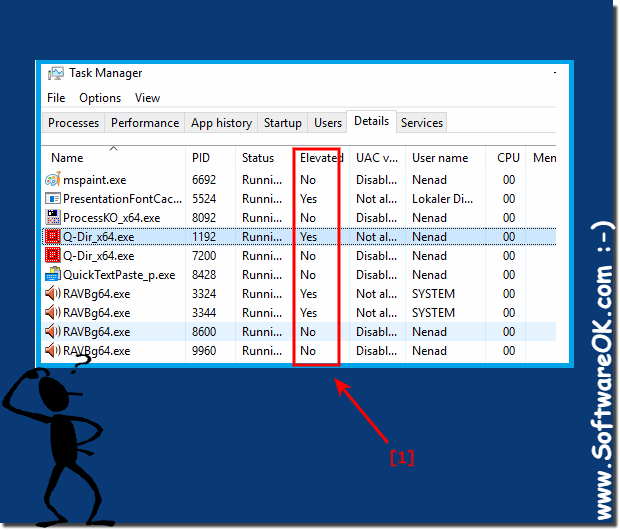Click PID value 8428

[204, 275]
